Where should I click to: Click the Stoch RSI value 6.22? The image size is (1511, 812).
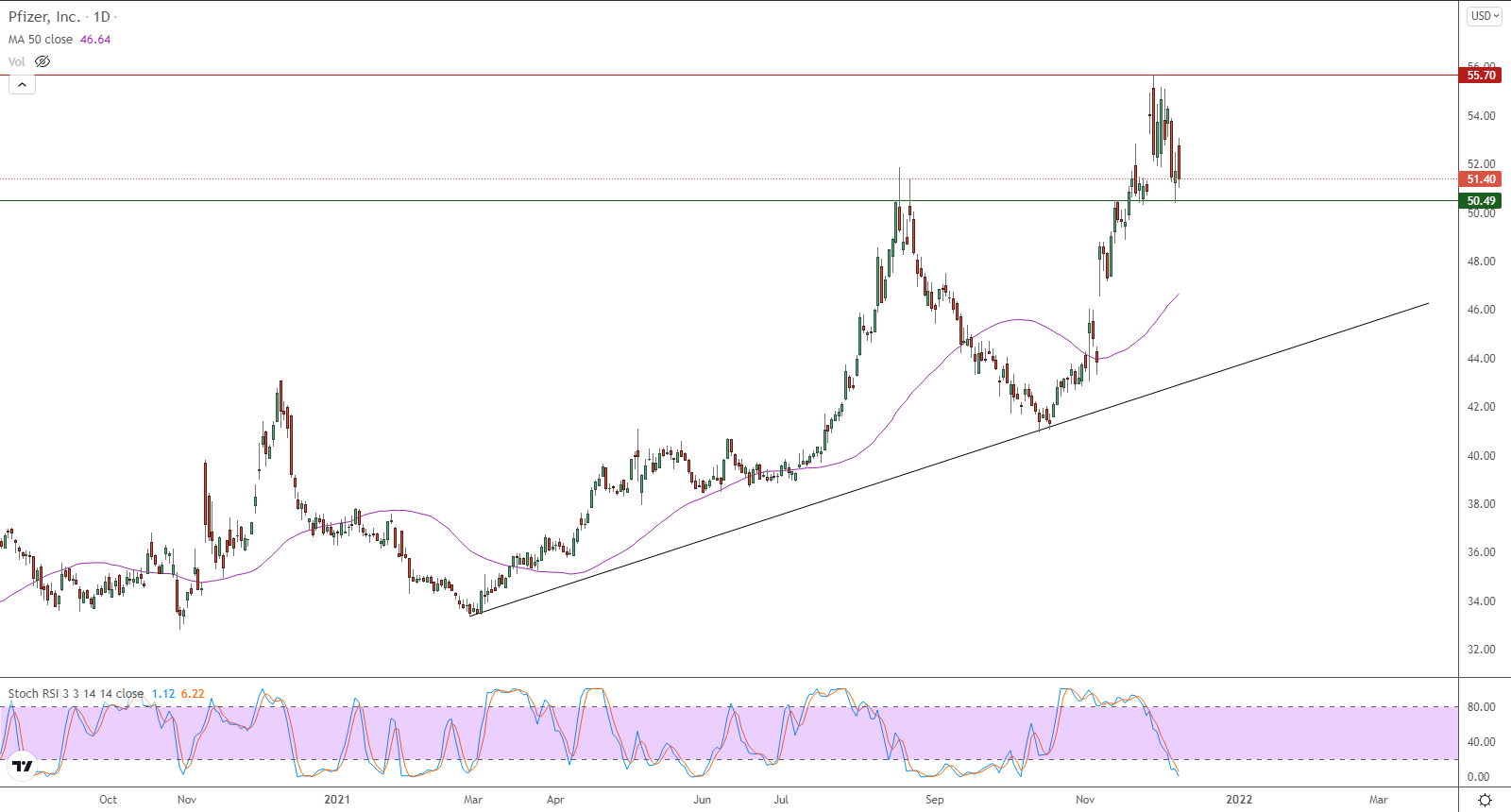tap(193, 693)
